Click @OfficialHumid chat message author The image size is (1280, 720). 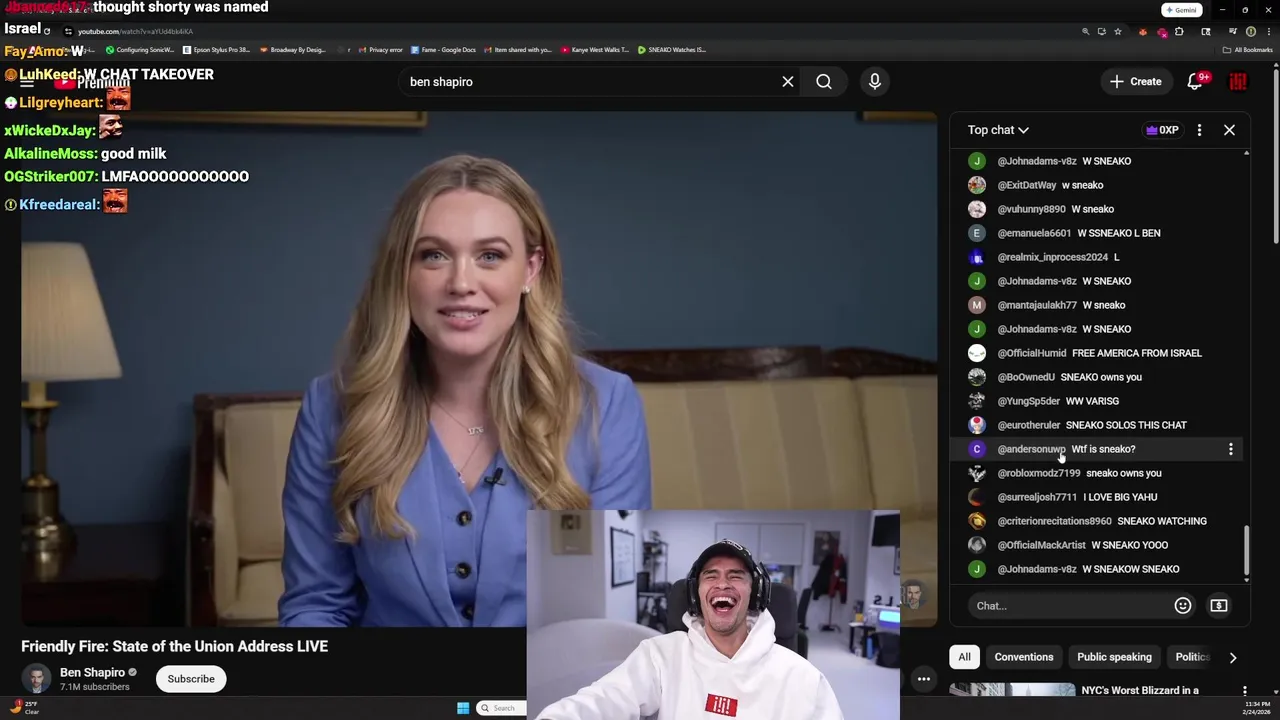pyautogui.click(x=1032, y=353)
